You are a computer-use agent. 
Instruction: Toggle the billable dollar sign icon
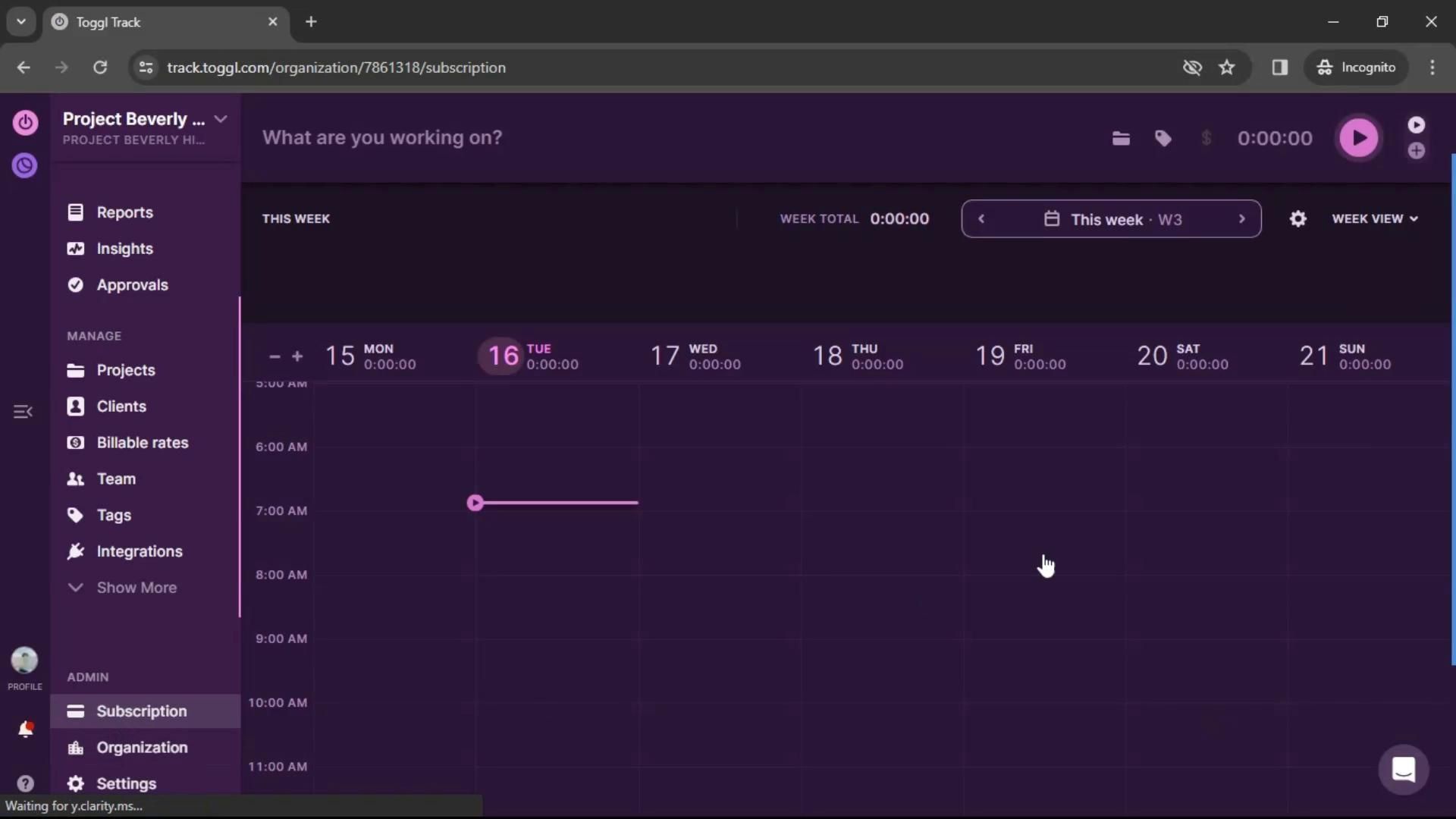pos(1206,138)
